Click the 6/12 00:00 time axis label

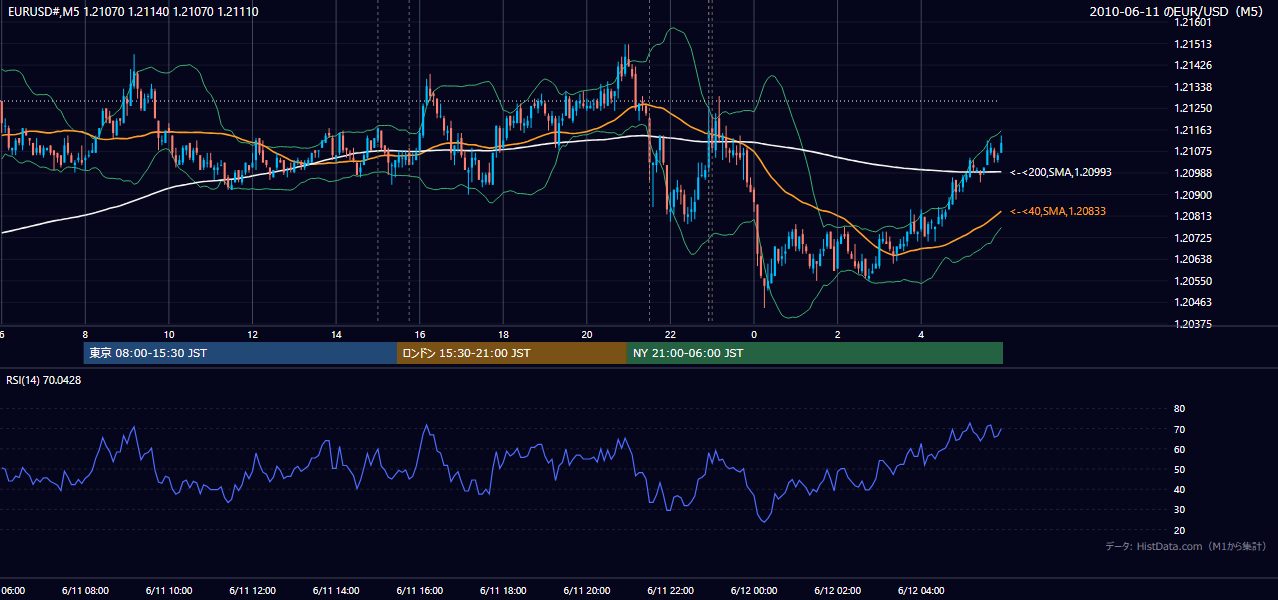pos(754,591)
